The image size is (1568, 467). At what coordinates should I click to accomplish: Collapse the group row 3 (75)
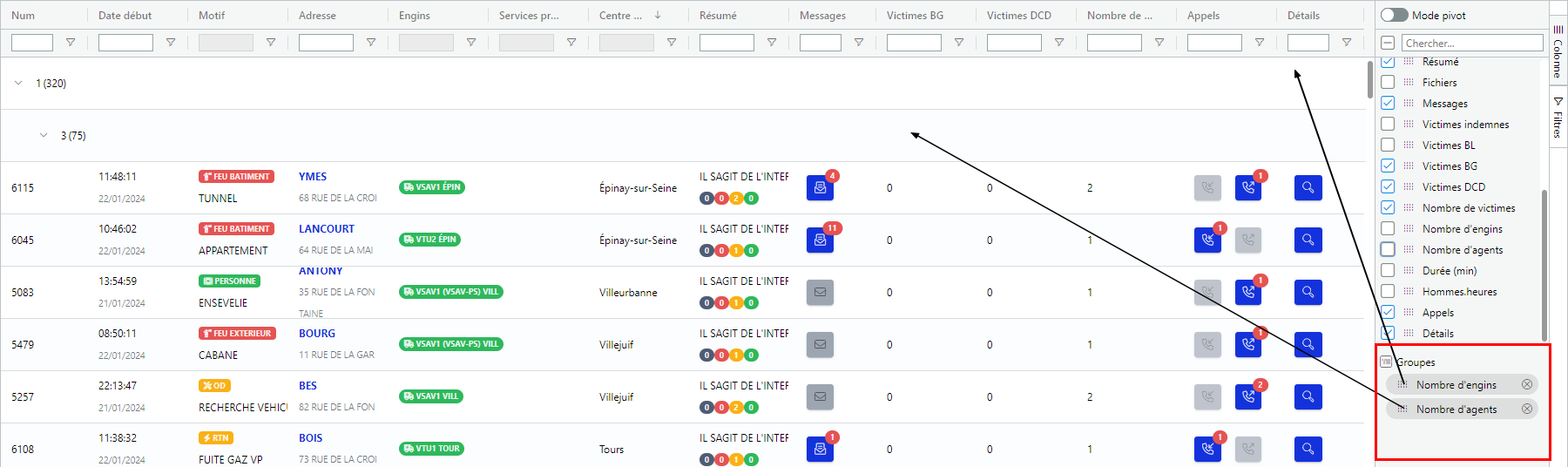[x=44, y=136]
